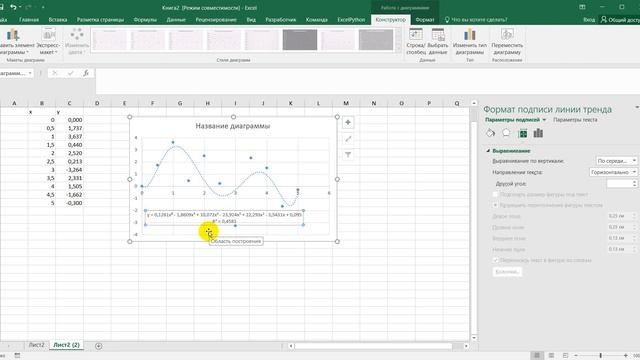Click the chart styles brush button
Screen dimensions: 640x360
point(348,139)
